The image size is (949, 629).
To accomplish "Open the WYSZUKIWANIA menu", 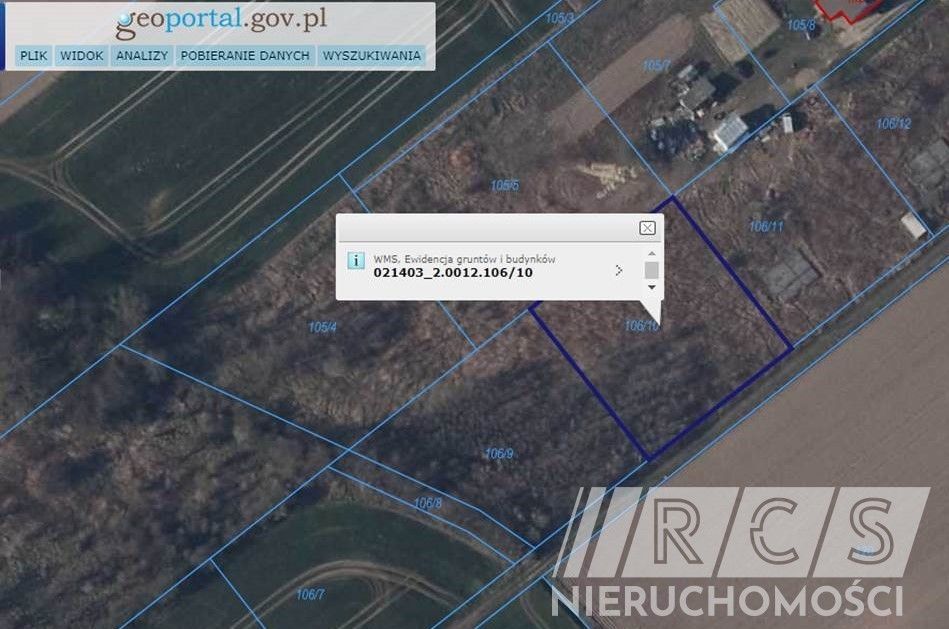I will 372,56.
